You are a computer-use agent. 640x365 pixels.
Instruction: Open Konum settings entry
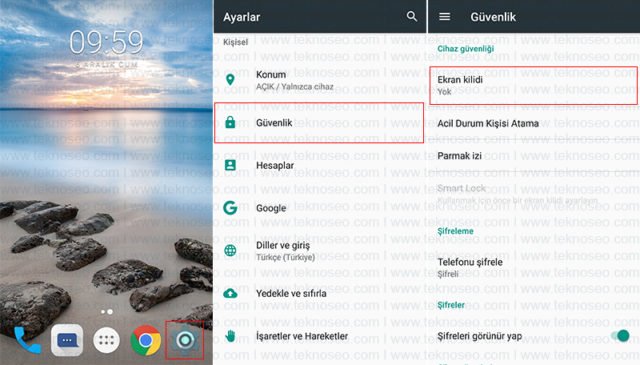tap(320, 80)
